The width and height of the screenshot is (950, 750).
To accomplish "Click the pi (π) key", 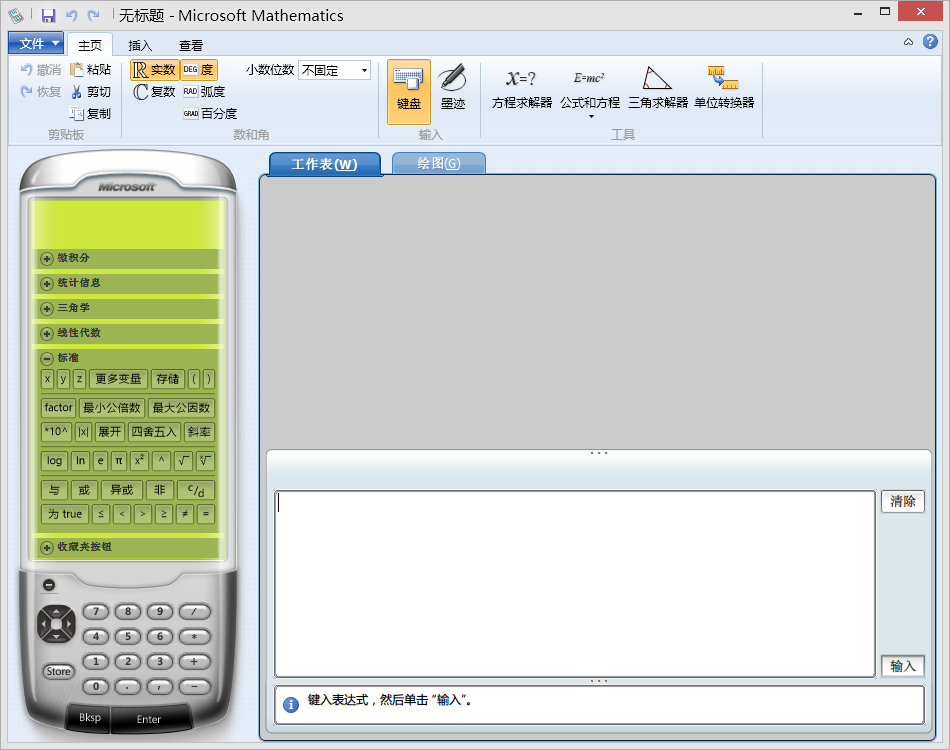I will point(119,461).
